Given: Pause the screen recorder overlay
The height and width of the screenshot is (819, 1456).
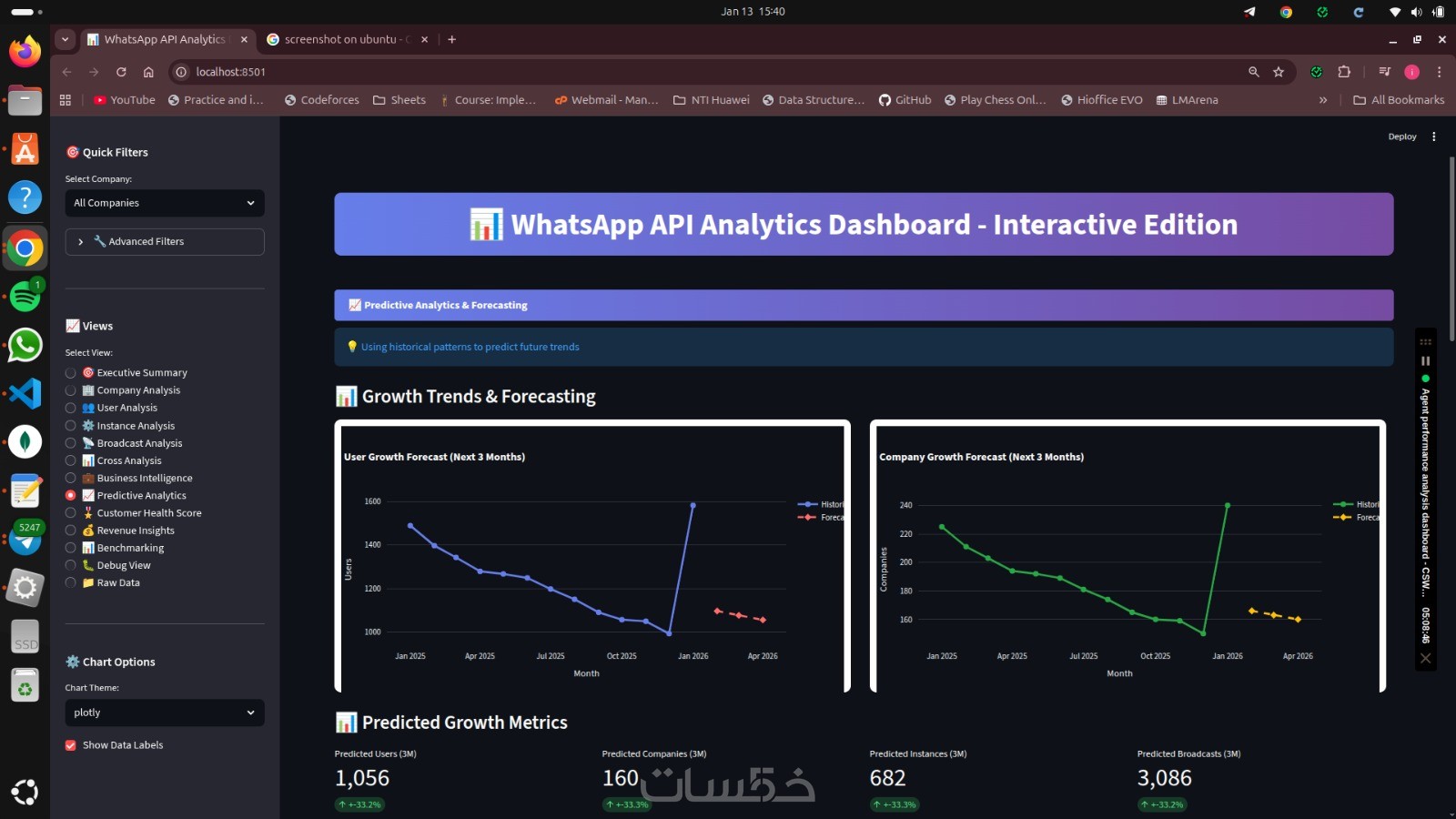Looking at the screenshot, I should click(1426, 361).
